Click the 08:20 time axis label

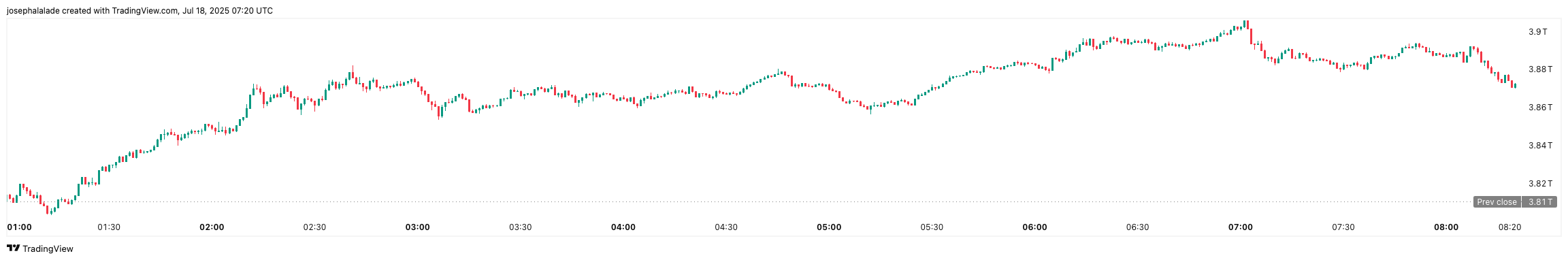[1509, 227]
